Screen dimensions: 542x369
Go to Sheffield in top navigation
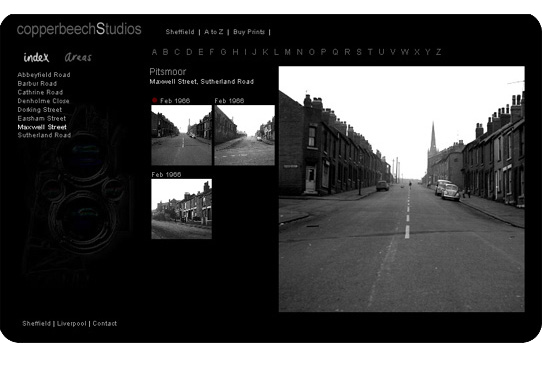pos(180,32)
